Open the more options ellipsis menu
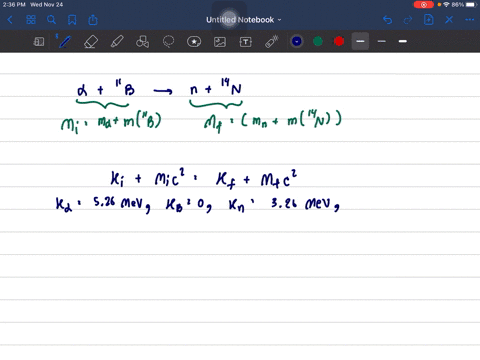The height and width of the screenshot is (360, 480). click(470, 20)
